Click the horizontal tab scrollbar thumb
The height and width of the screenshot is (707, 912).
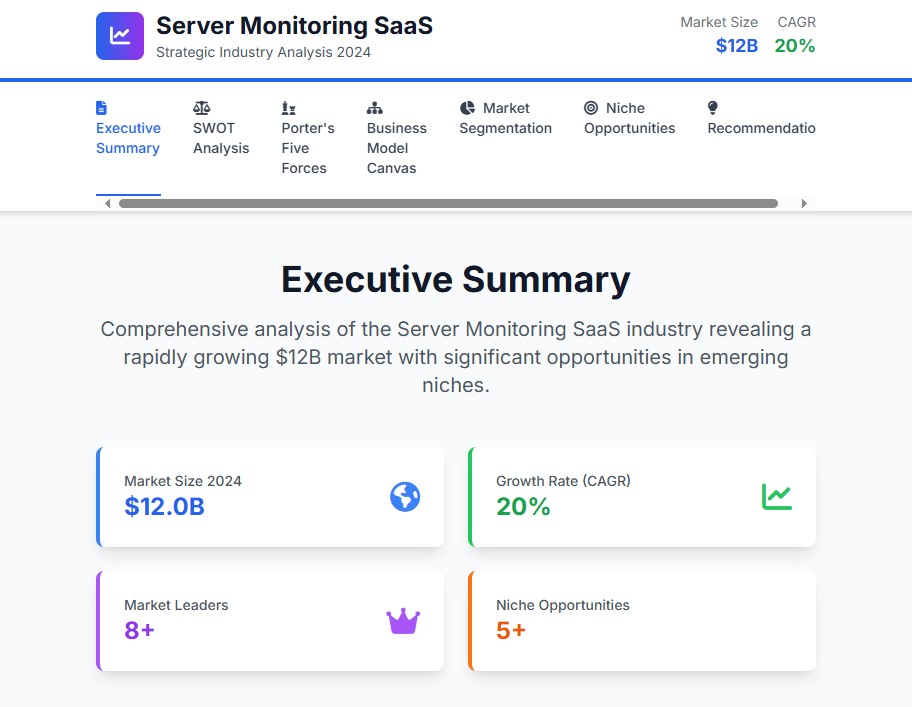(x=448, y=204)
